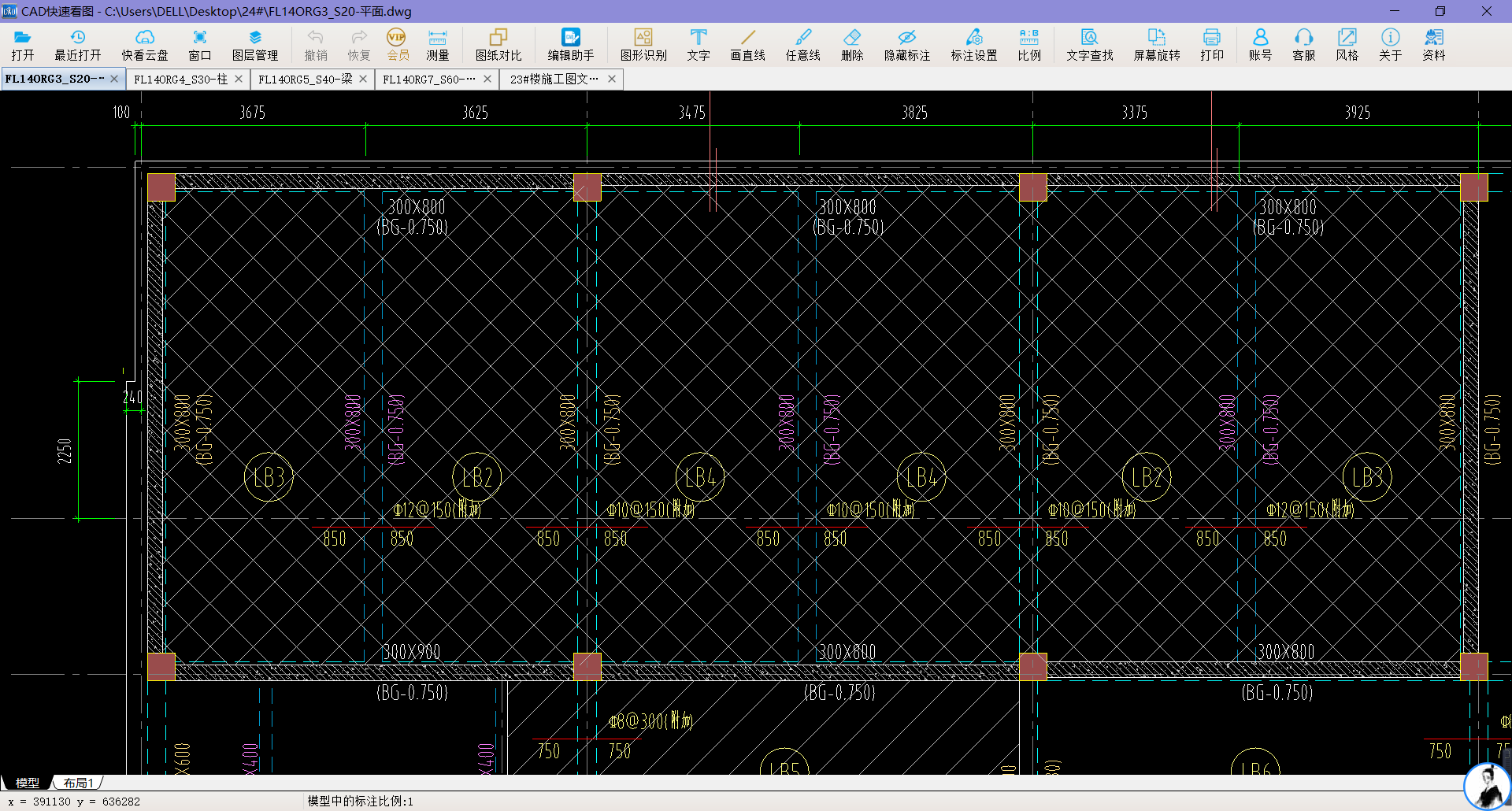
Task: Close the FL14ORG7_S60 tab
Action: point(487,79)
